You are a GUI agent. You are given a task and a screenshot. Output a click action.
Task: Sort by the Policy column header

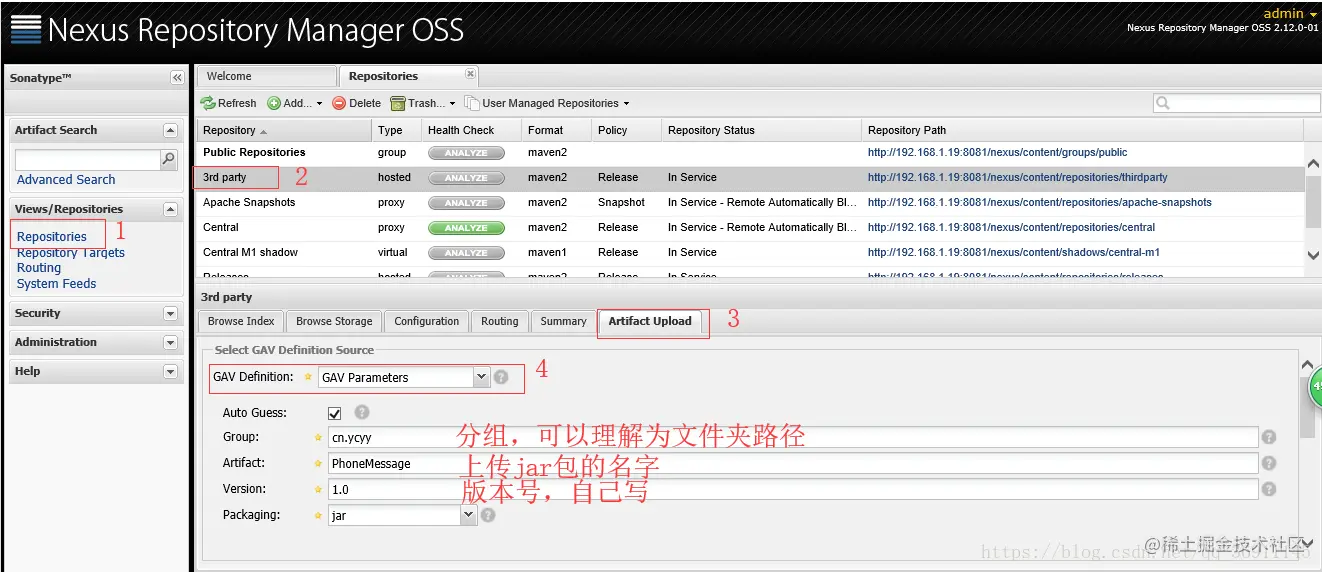pyautogui.click(x=627, y=130)
